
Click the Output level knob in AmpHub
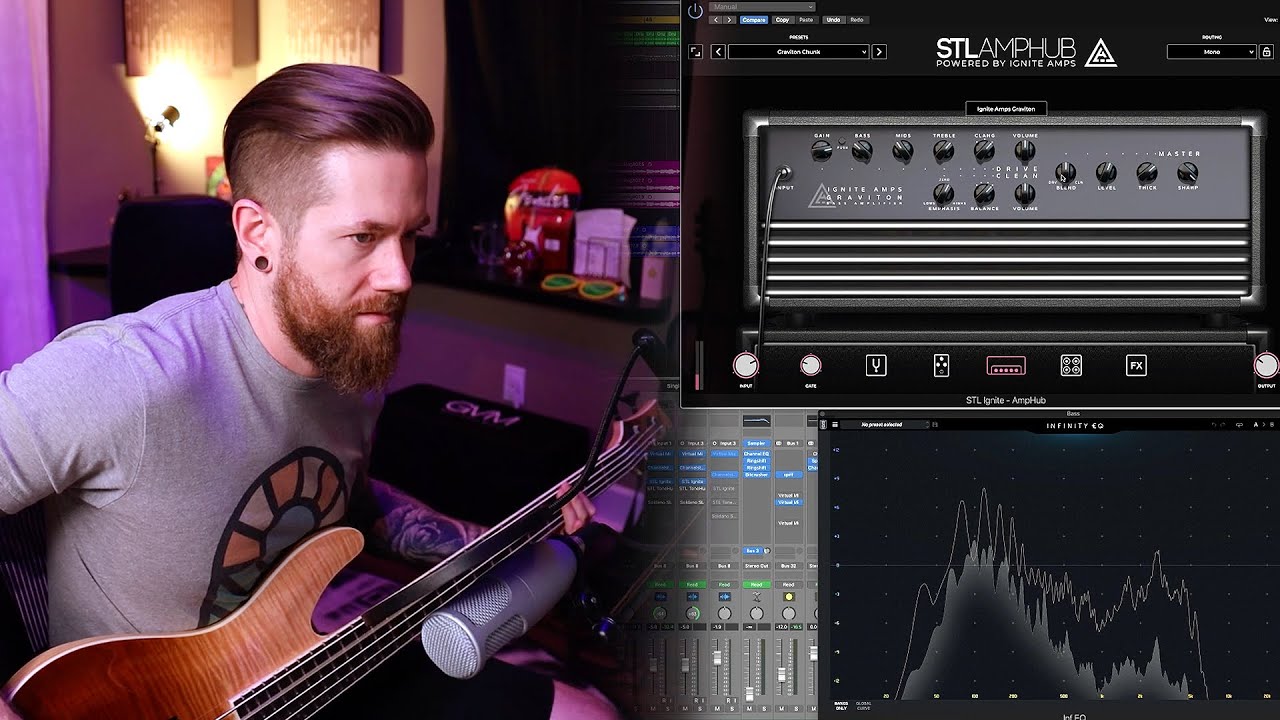1266,366
